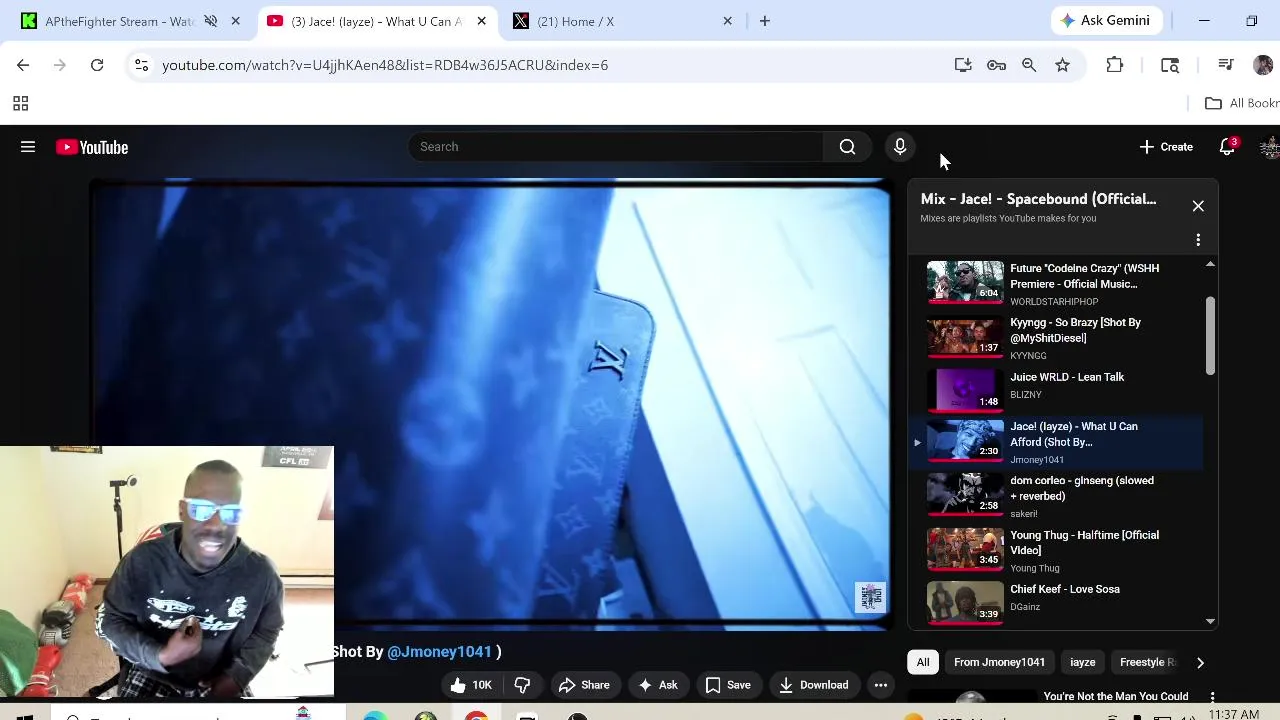Share the video

tap(584, 685)
